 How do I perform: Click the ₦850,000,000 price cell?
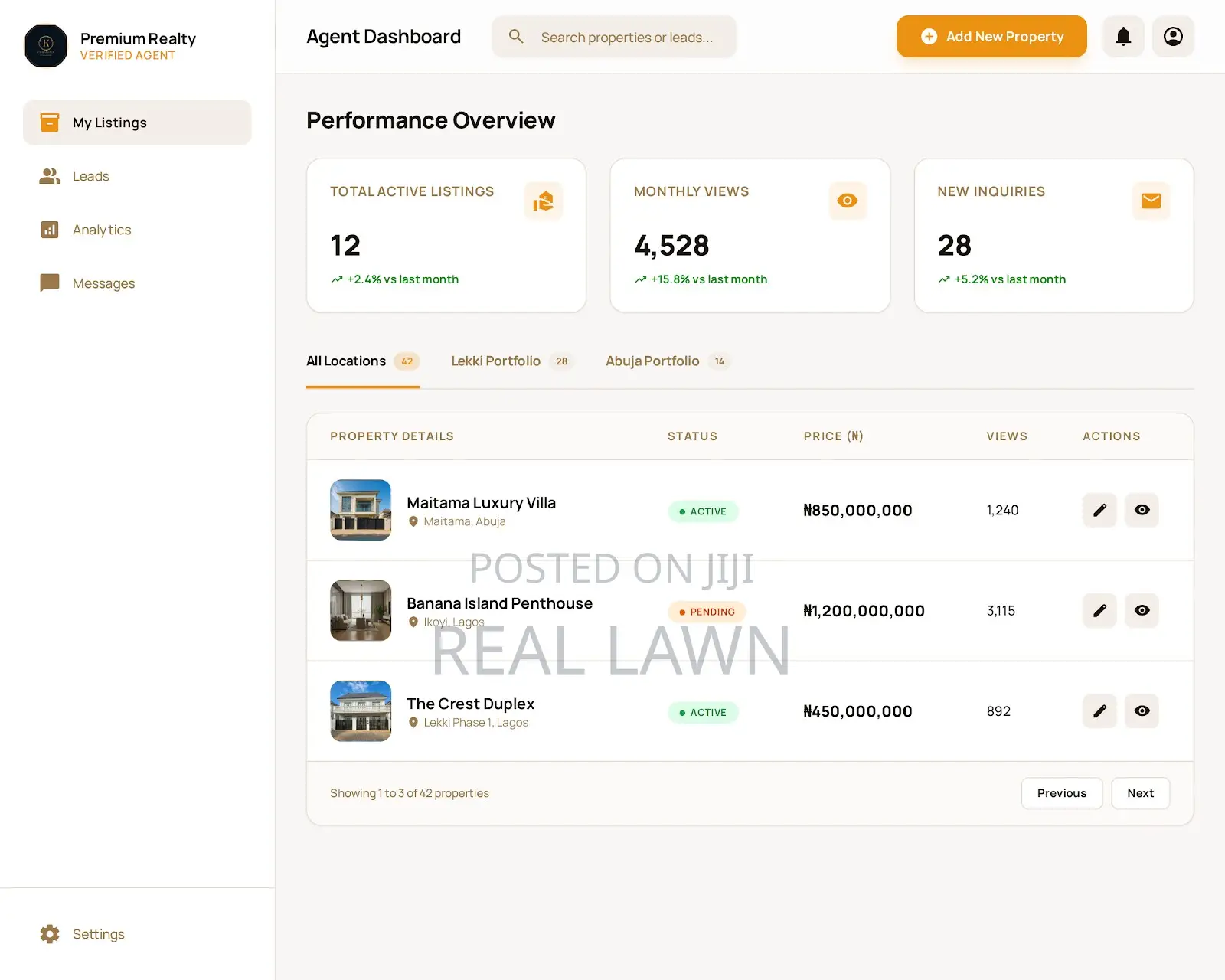[x=857, y=511]
